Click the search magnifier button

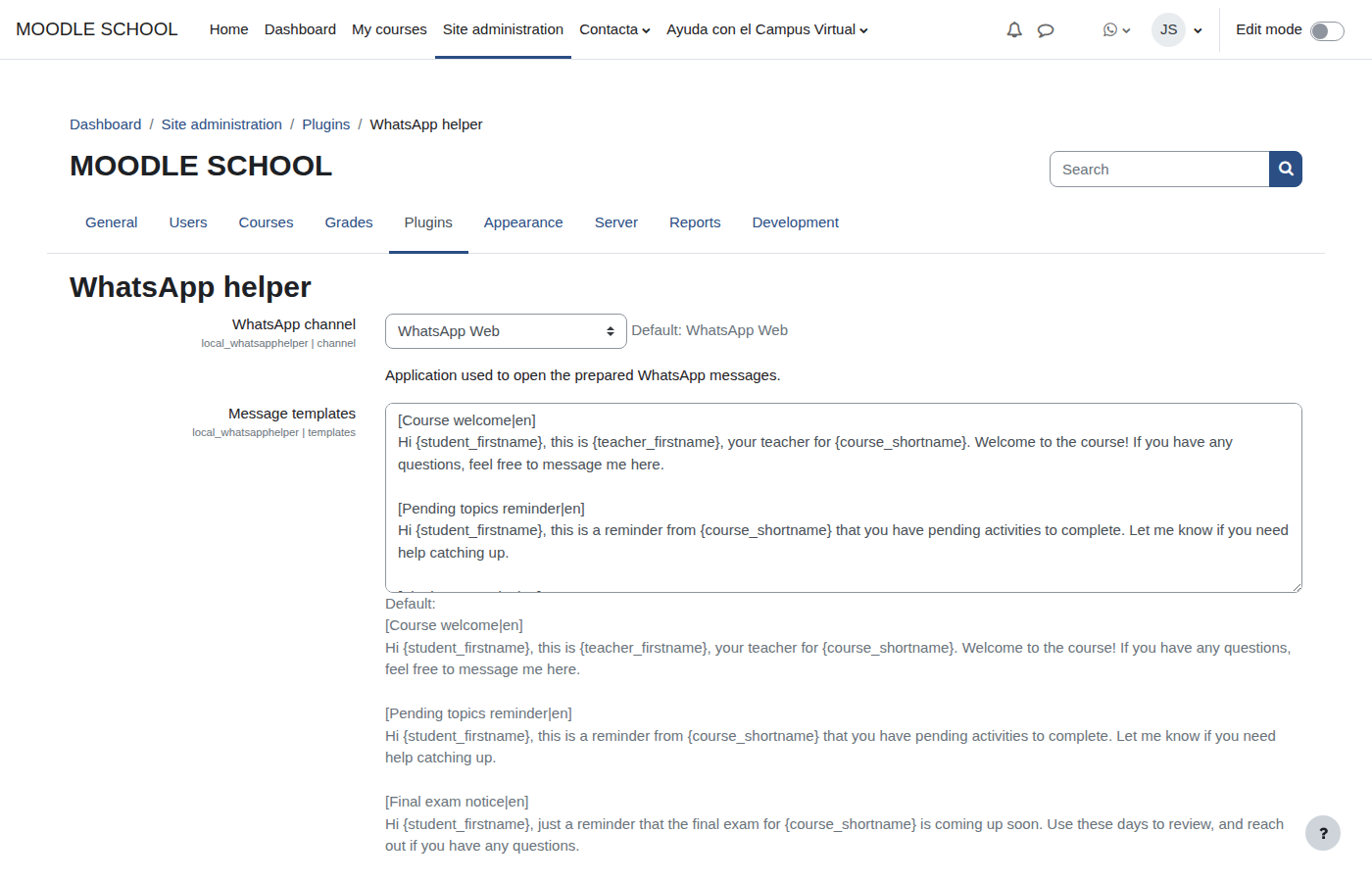(x=1286, y=169)
